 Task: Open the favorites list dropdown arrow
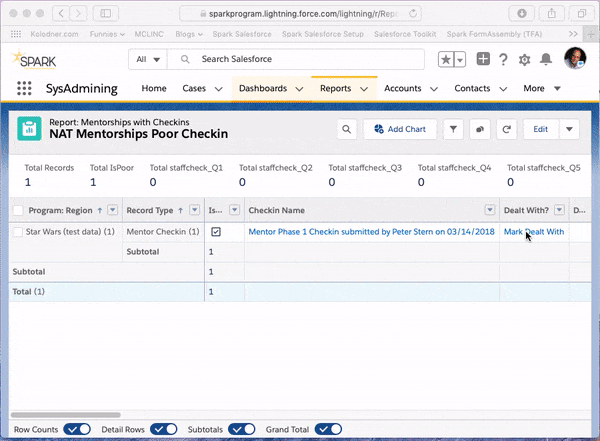(460, 59)
